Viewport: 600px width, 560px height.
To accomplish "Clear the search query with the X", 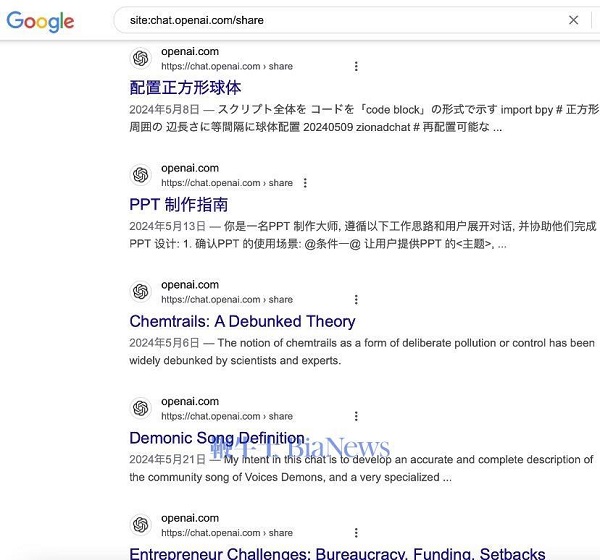I will (573, 20).
